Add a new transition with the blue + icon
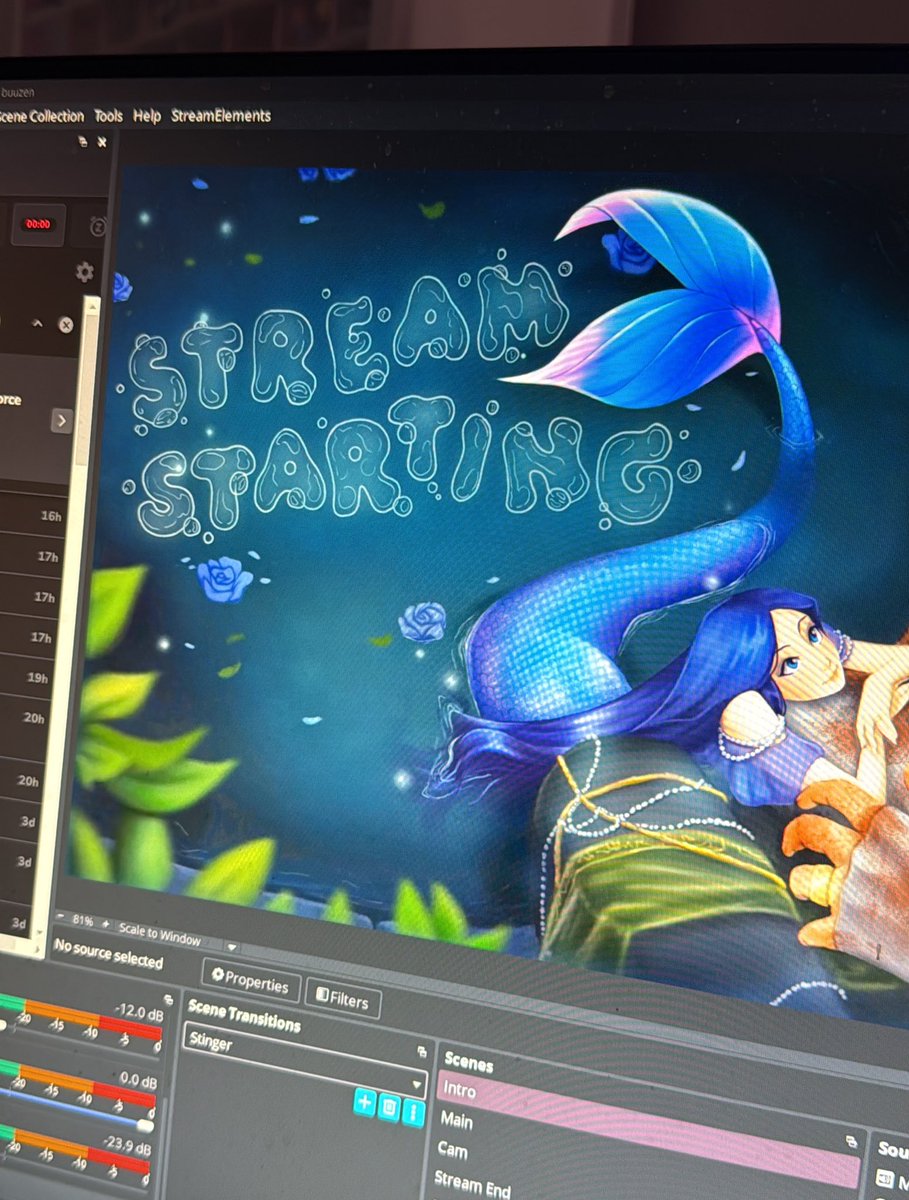This screenshot has height=1200, width=909. [x=364, y=1104]
